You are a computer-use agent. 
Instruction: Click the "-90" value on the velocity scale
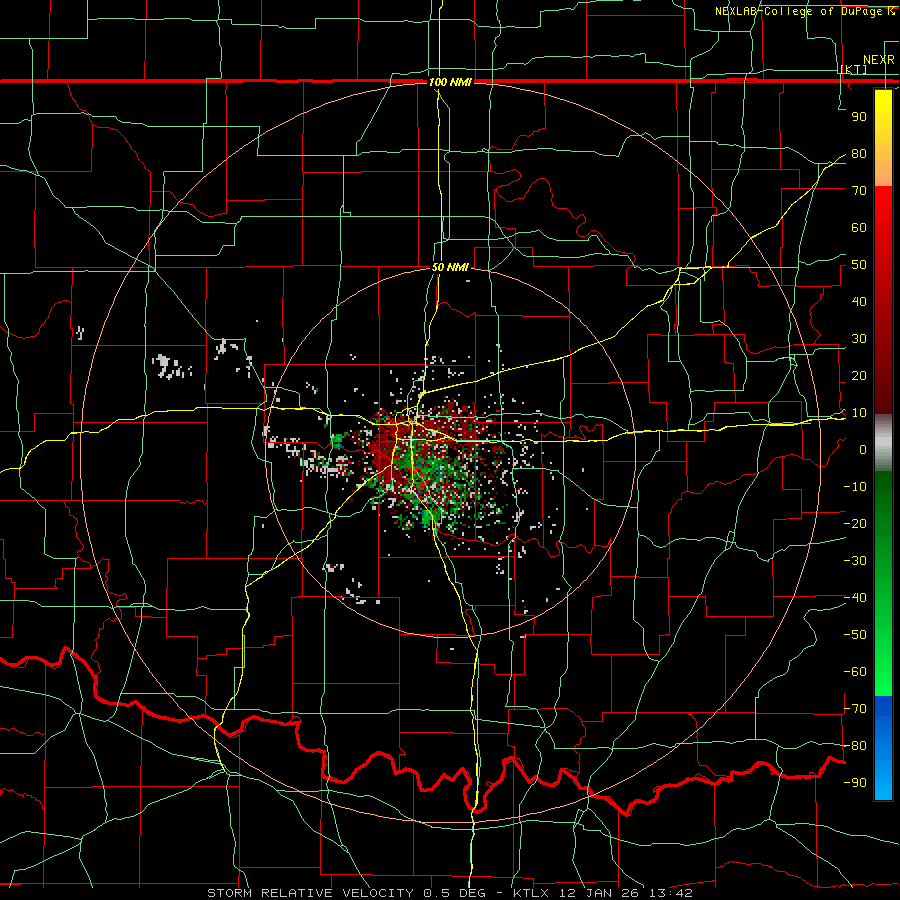pyautogui.click(x=855, y=783)
